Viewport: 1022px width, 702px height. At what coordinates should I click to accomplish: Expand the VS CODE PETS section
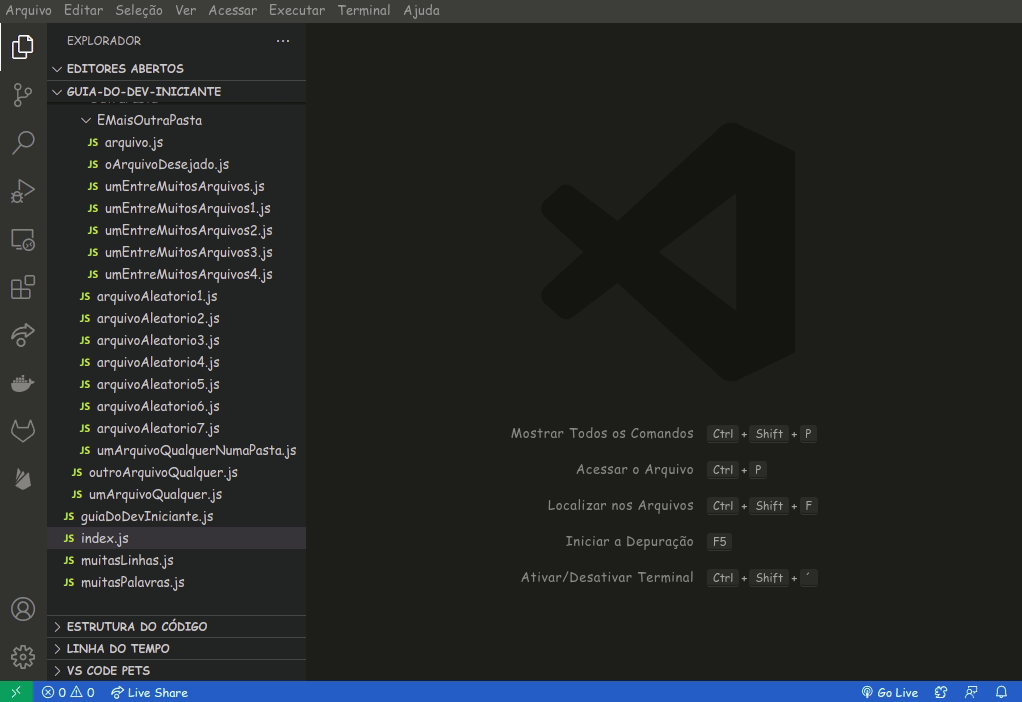[108, 671]
